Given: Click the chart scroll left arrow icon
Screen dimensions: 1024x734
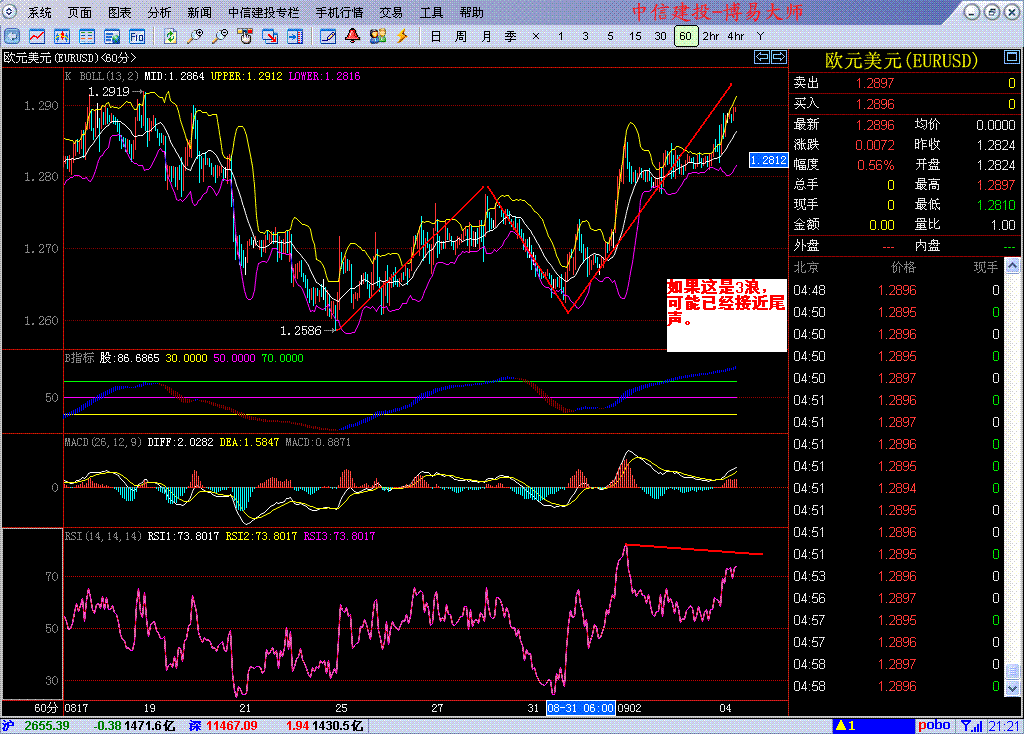Looking at the screenshot, I should click(x=761, y=57).
